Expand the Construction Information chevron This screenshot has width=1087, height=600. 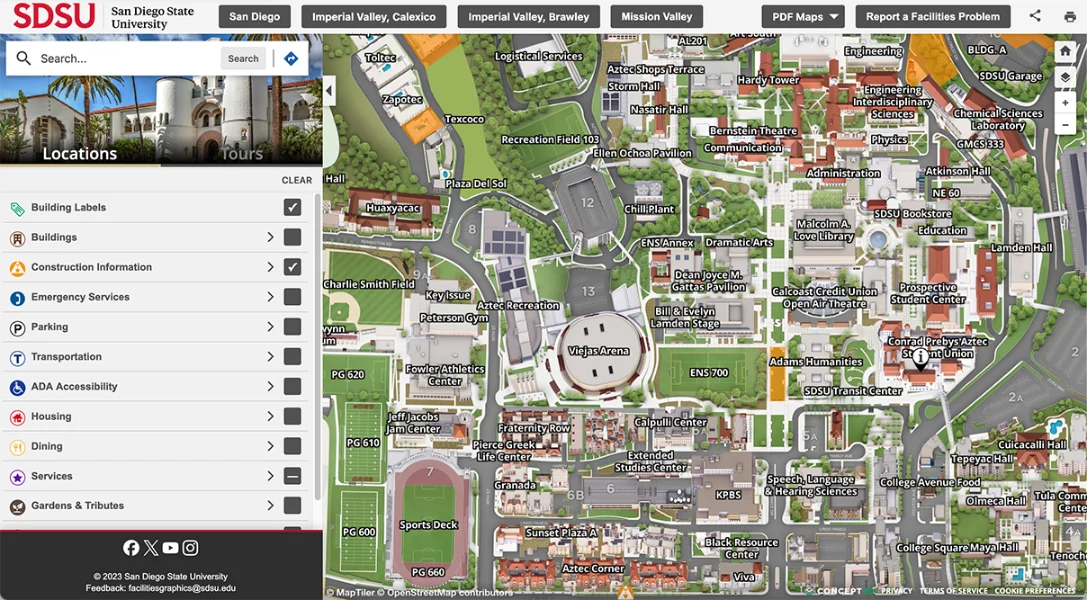270,267
